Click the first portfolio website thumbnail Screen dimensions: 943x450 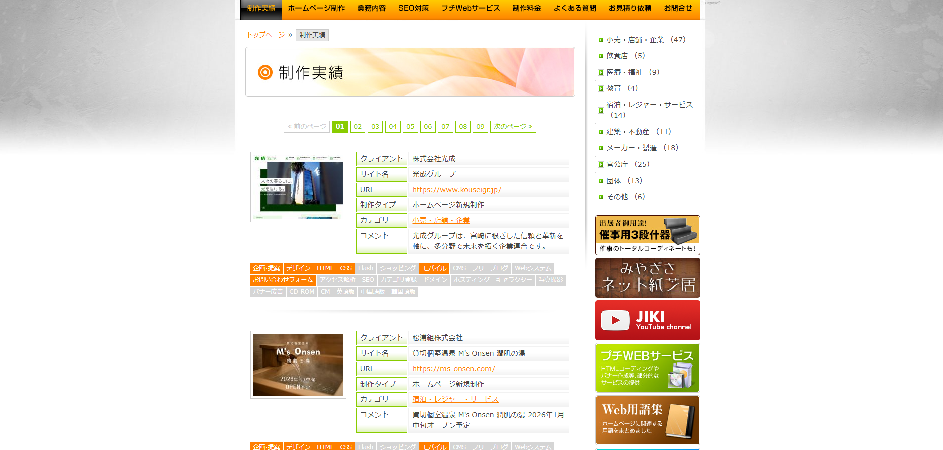(x=297, y=186)
